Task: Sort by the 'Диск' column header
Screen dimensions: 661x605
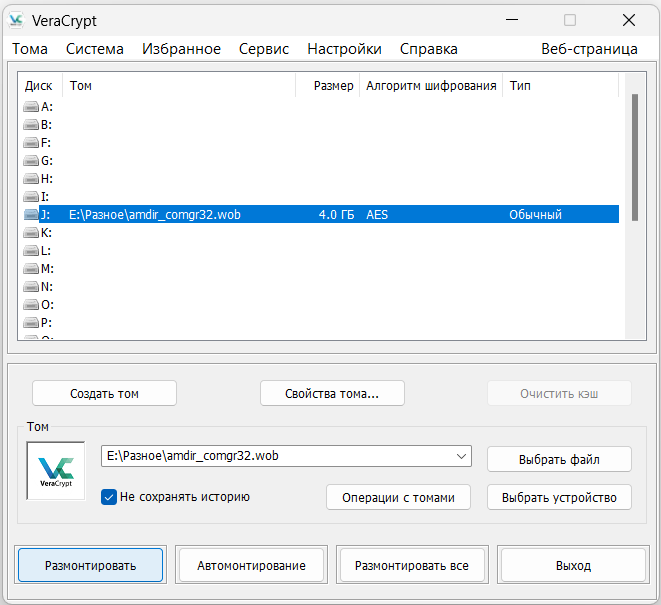Action: click(x=40, y=86)
